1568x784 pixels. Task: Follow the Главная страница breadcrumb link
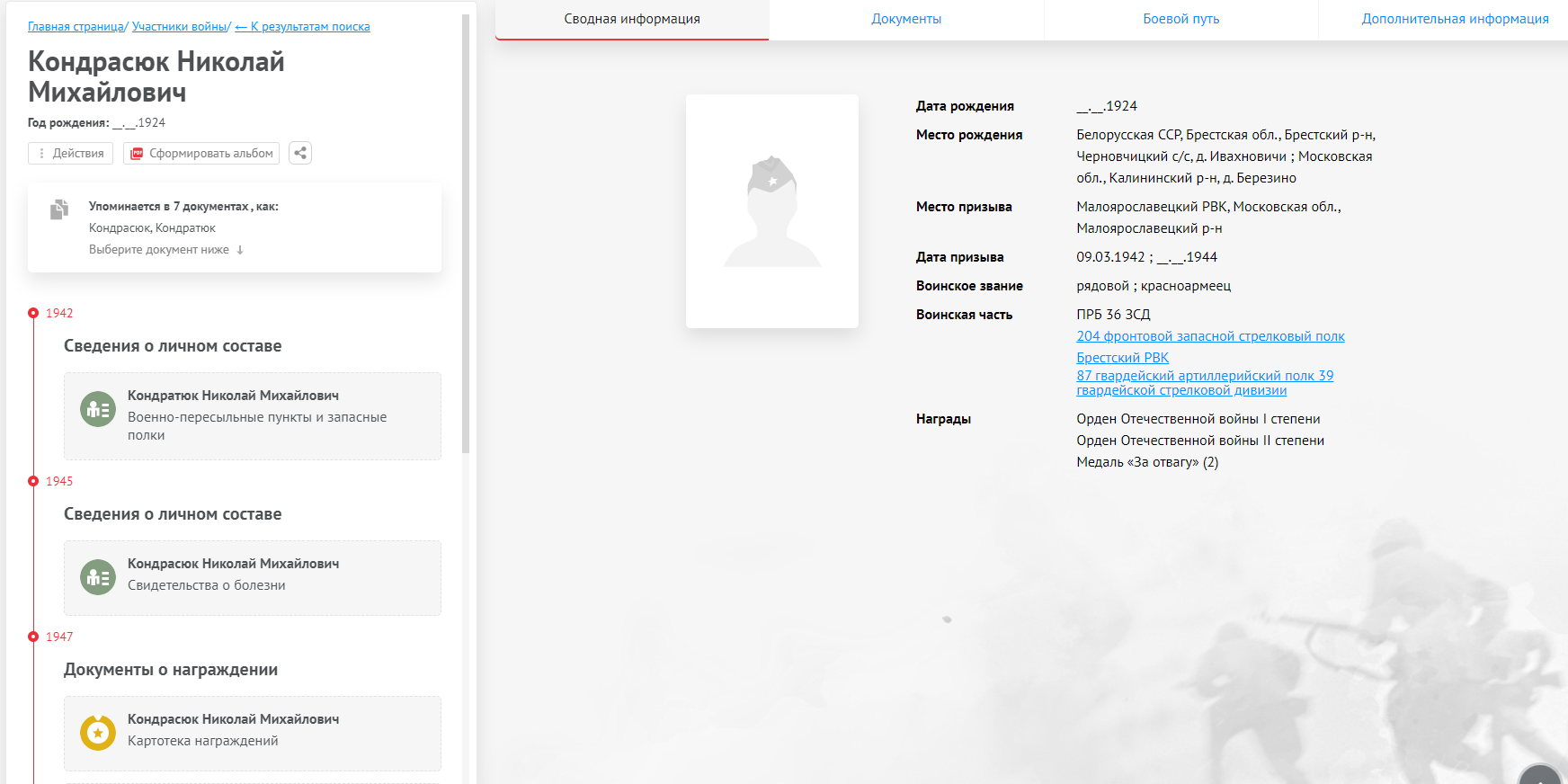[76, 27]
